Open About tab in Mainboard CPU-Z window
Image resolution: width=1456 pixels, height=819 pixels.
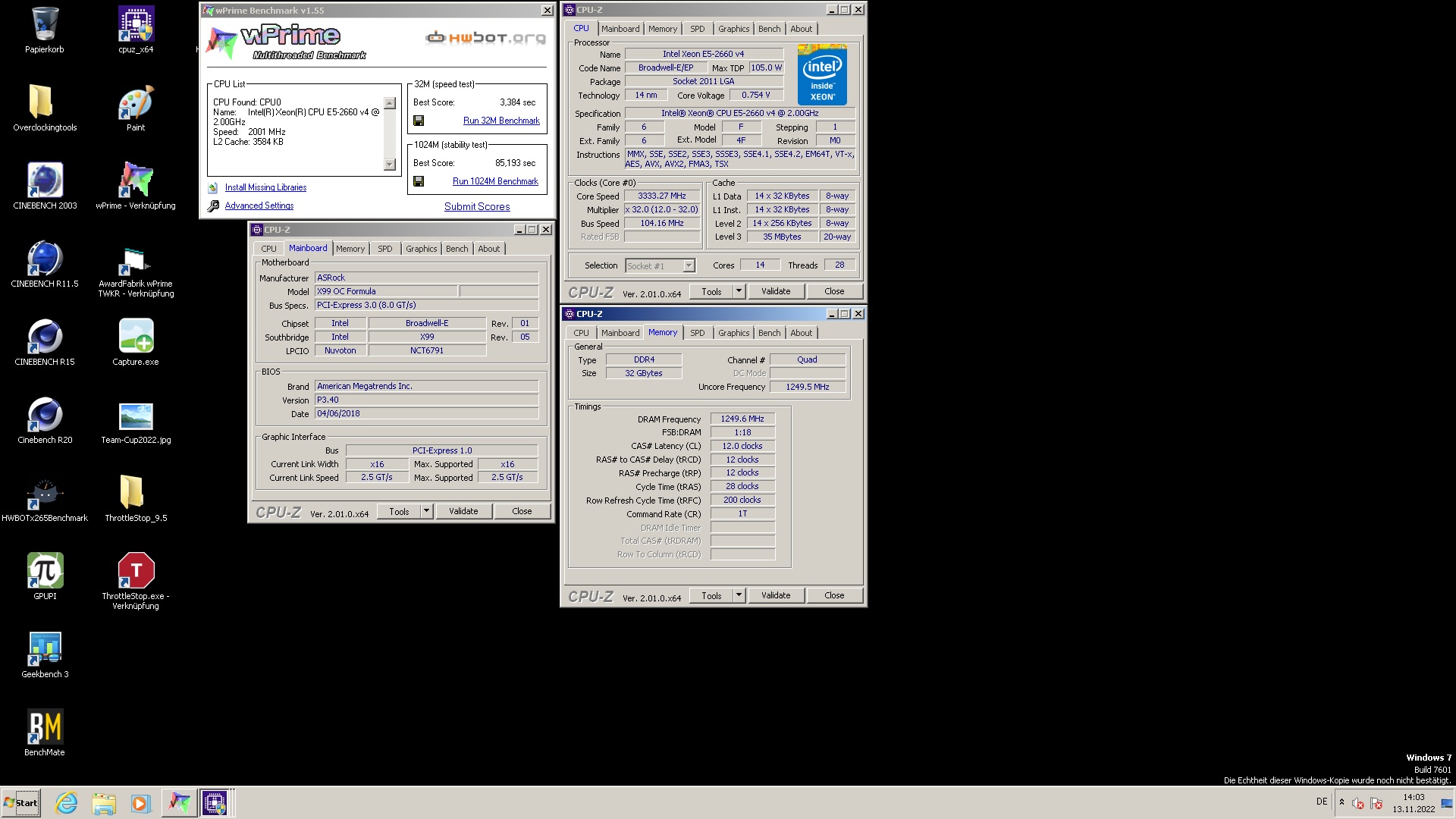coord(488,249)
